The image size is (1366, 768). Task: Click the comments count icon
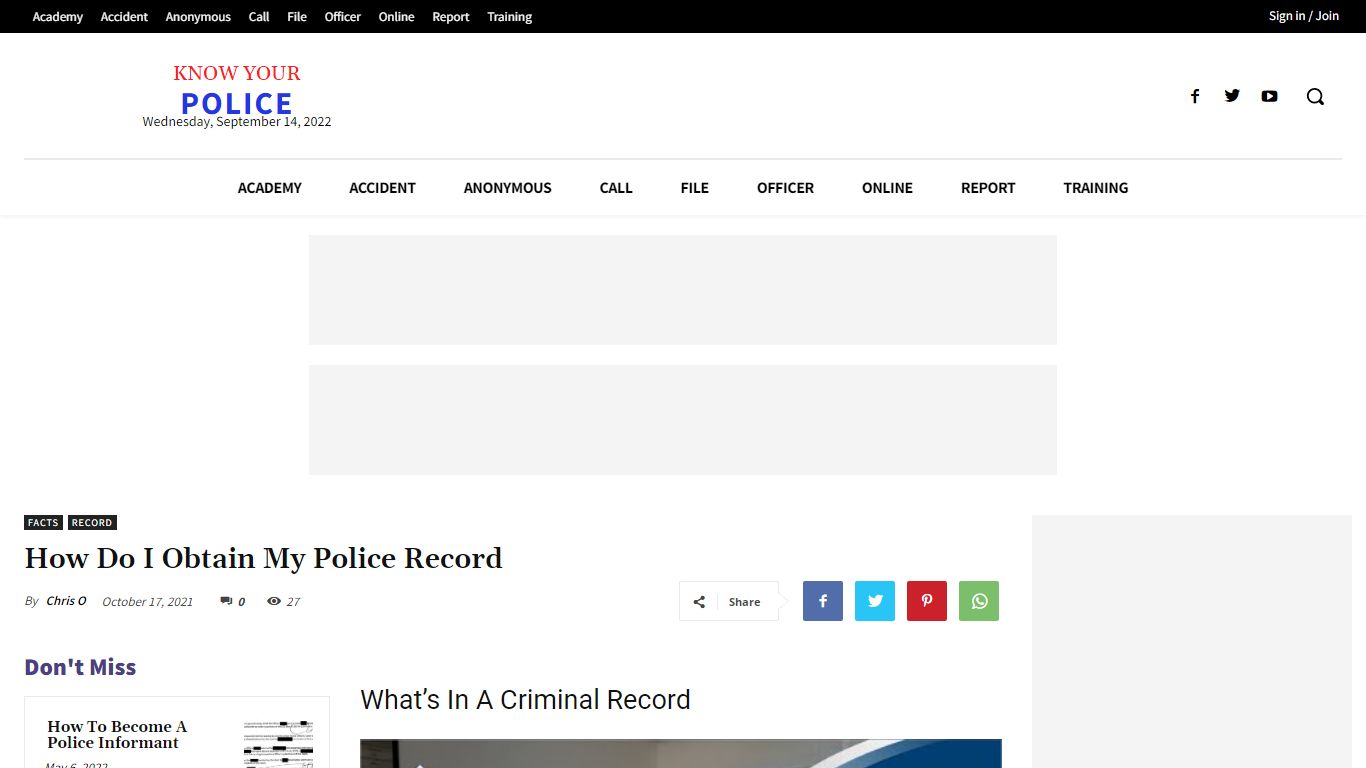[226, 601]
